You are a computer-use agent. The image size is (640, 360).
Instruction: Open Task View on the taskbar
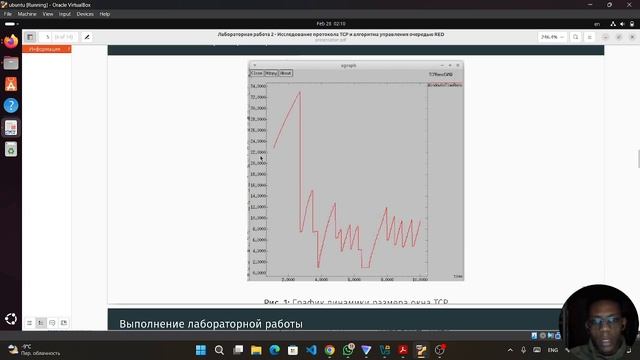click(x=238, y=350)
